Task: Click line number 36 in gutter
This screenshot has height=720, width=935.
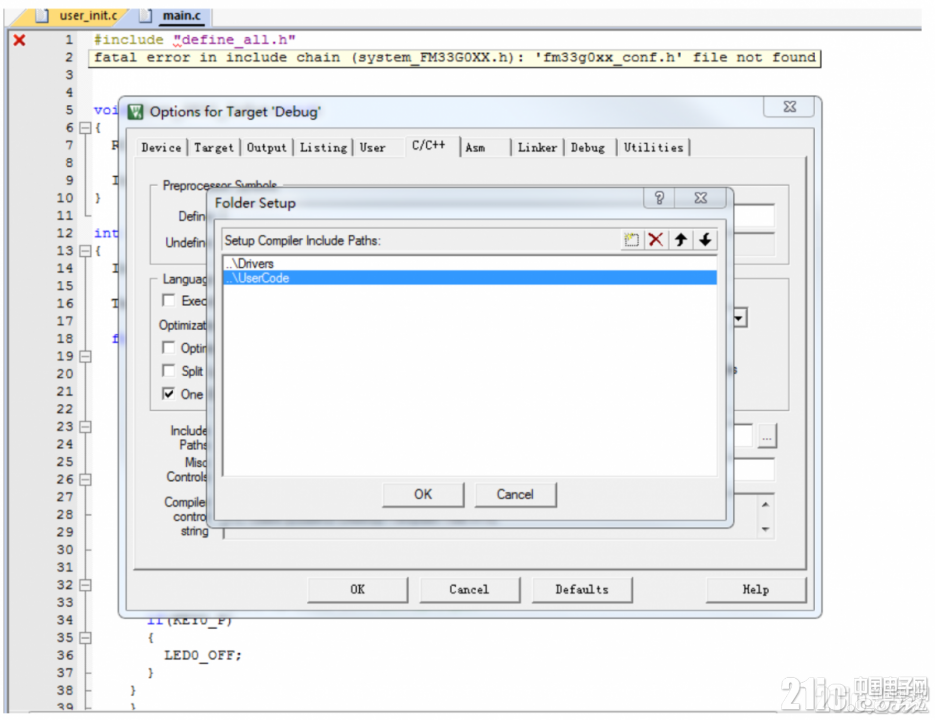Action: pos(65,655)
